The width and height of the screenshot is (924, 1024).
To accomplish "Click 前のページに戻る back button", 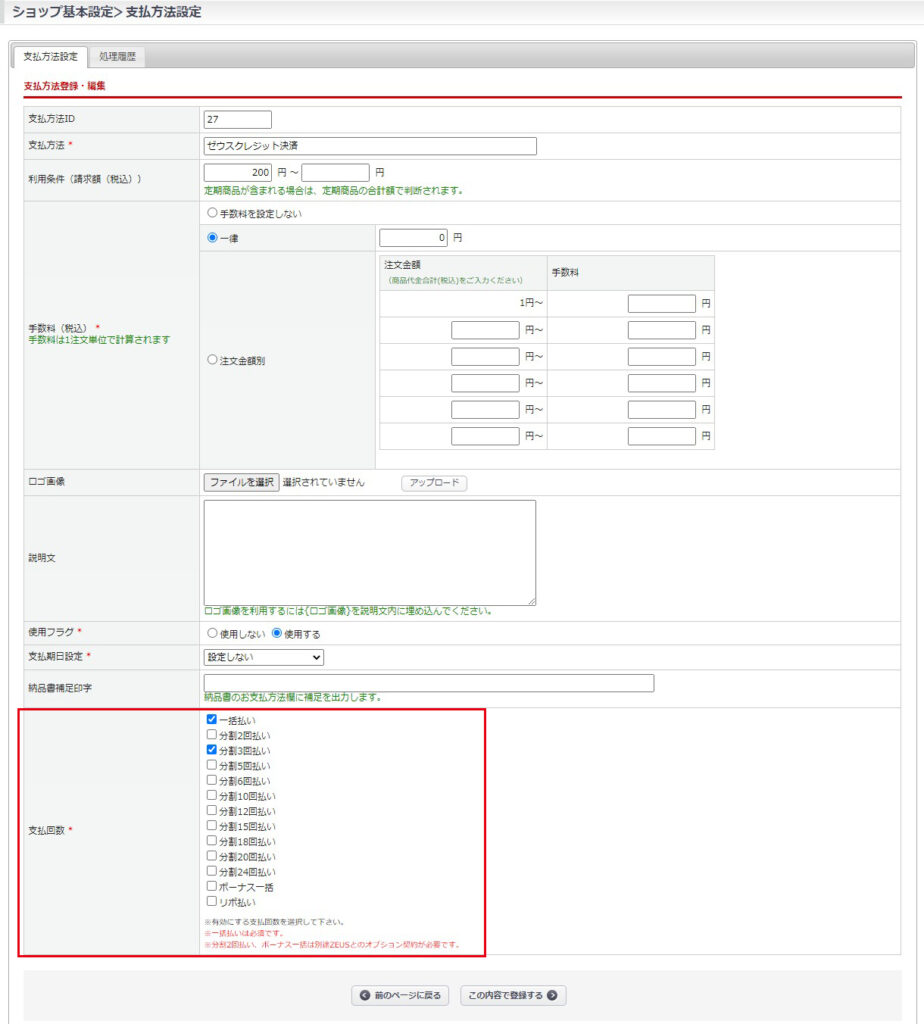I will (x=400, y=996).
